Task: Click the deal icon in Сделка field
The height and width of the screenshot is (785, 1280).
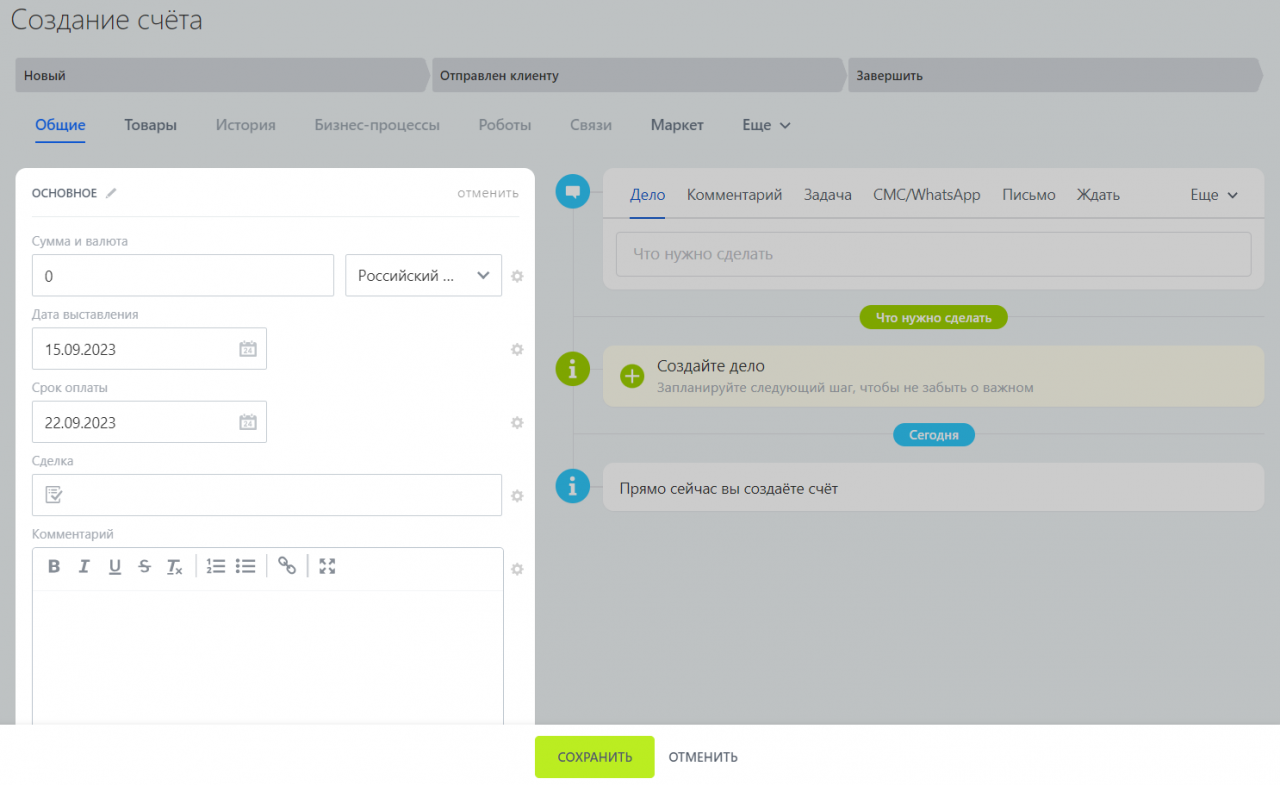Action: (x=54, y=494)
